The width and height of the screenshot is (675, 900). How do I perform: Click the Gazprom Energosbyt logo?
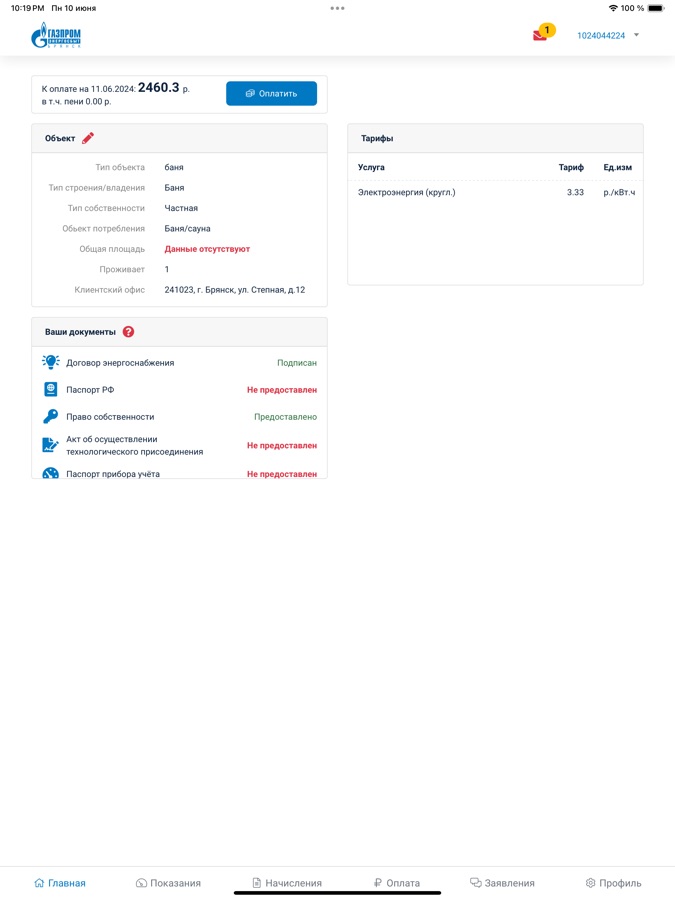coord(56,36)
